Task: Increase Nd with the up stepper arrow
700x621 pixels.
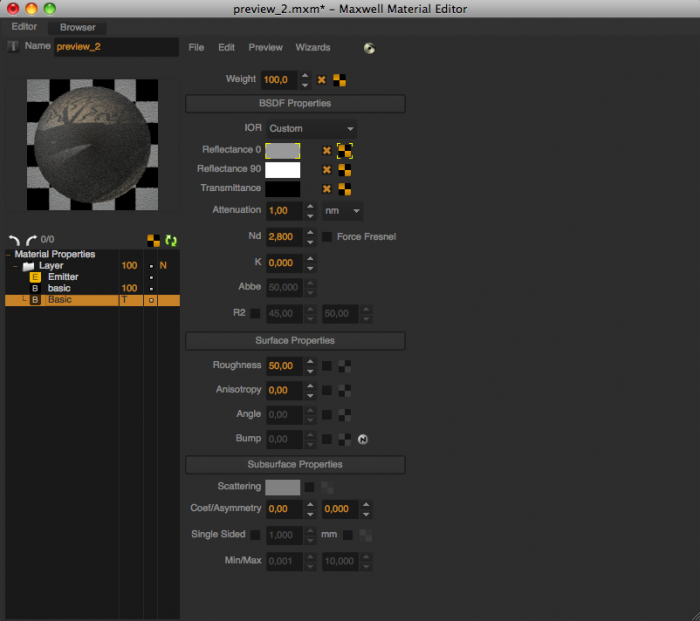Action: click(310, 232)
